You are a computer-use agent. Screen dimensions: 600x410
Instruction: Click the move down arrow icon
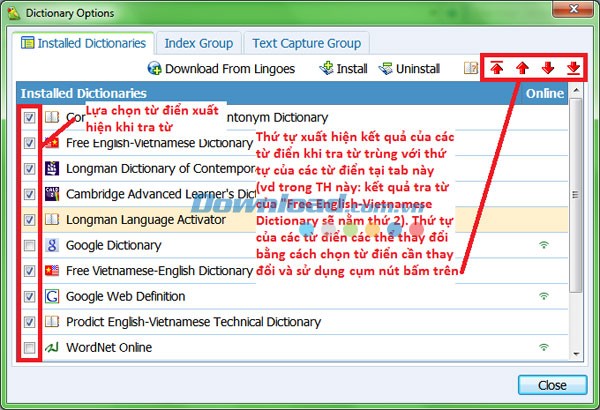click(547, 68)
